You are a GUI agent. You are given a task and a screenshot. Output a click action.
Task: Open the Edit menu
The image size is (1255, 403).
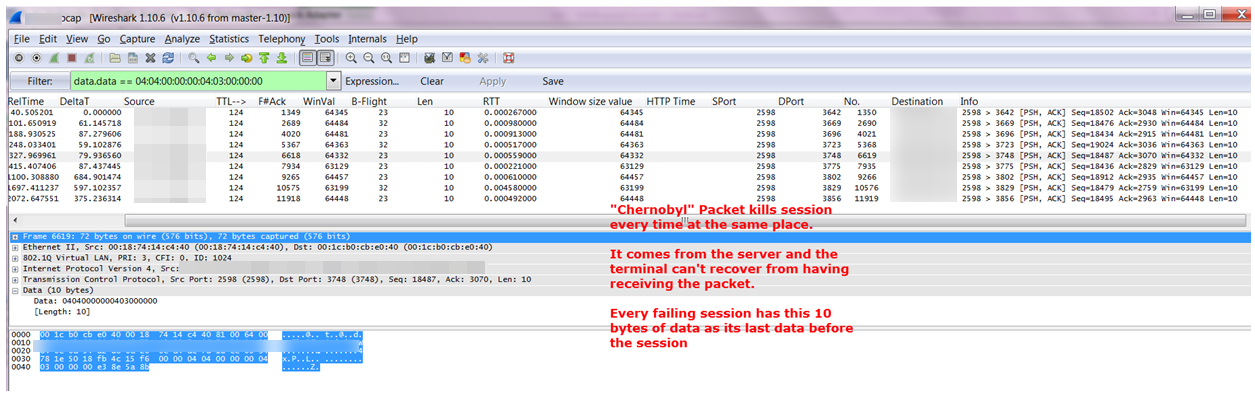click(48, 38)
